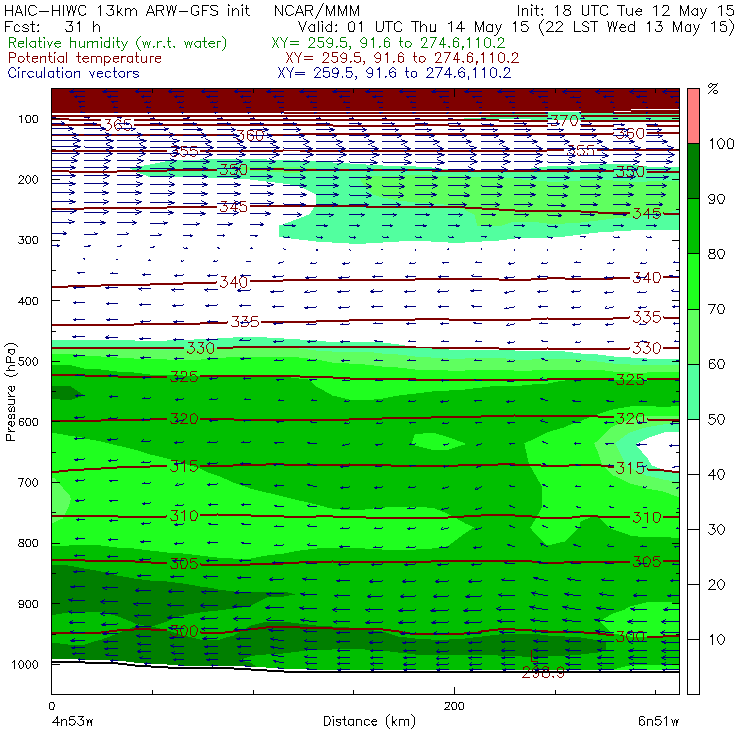Click the red XY coordinates text
This screenshot has height=740, width=740.
click(x=402, y=58)
